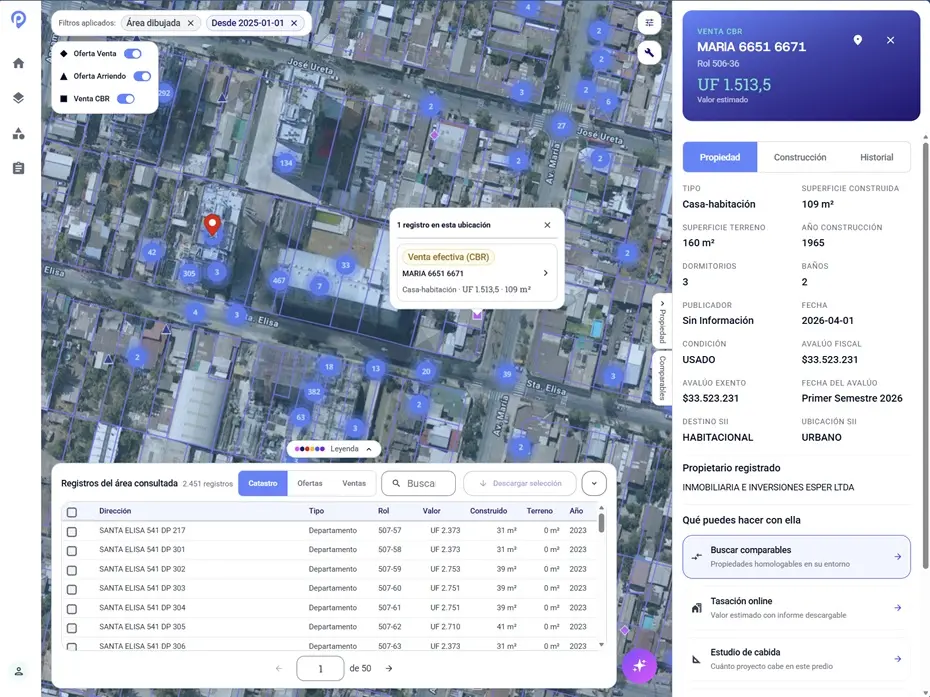Switch to the Construcción tab
The height and width of the screenshot is (697, 930).
[800, 157]
